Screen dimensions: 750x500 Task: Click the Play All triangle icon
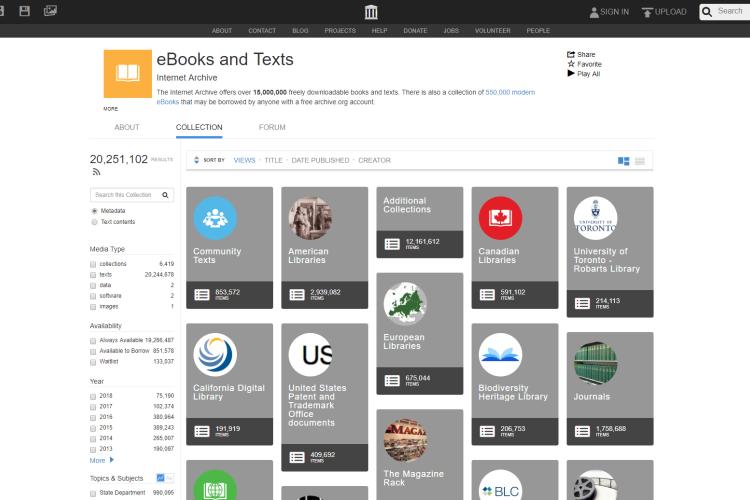[x=571, y=73]
